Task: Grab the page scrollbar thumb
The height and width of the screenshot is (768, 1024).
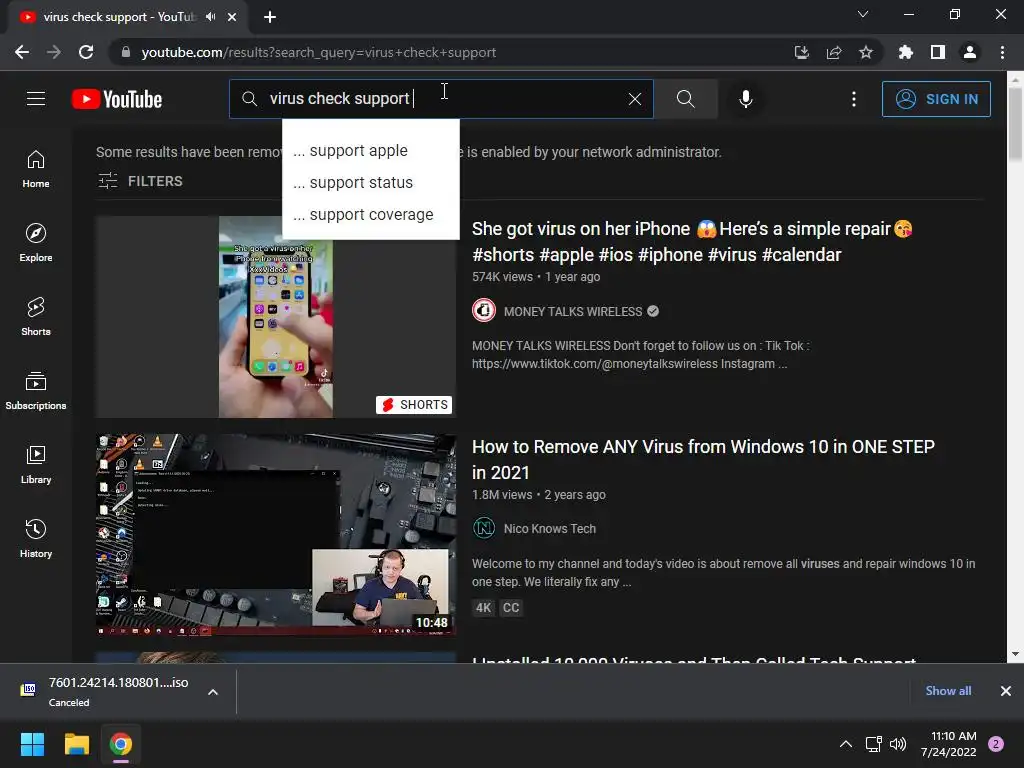Action: point(1015,124)
